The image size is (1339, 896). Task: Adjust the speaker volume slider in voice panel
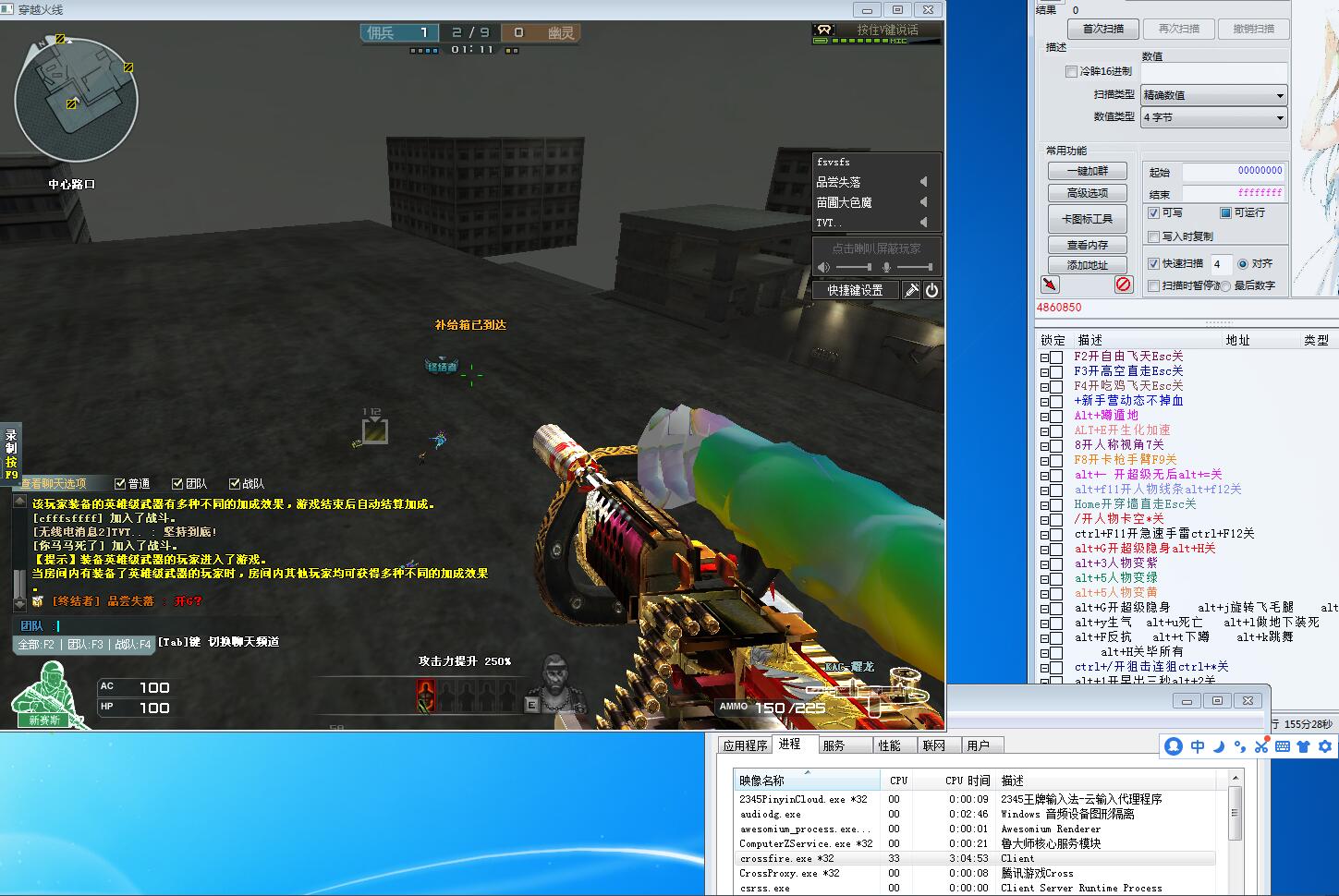(853, 268)
